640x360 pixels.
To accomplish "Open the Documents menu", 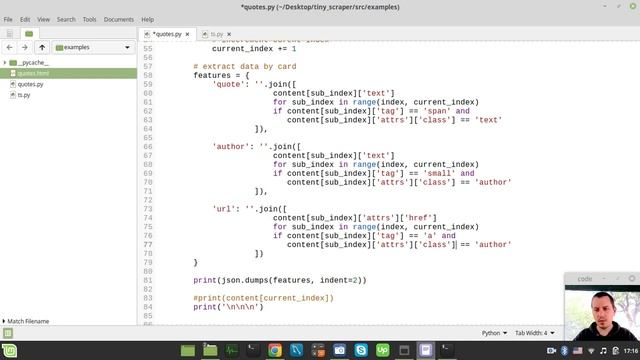I will pyautogui.click(x=118, y=20).
